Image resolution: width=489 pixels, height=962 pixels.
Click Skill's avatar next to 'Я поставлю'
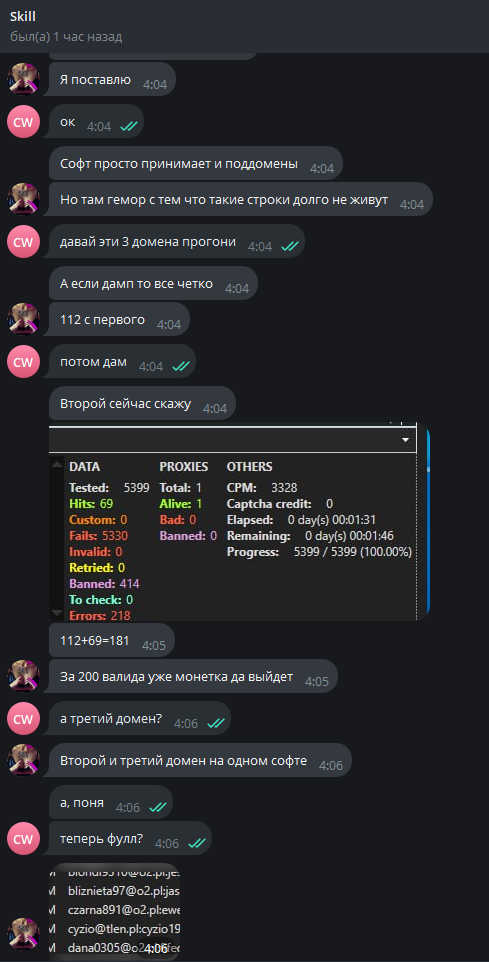(x=23, y=79)
